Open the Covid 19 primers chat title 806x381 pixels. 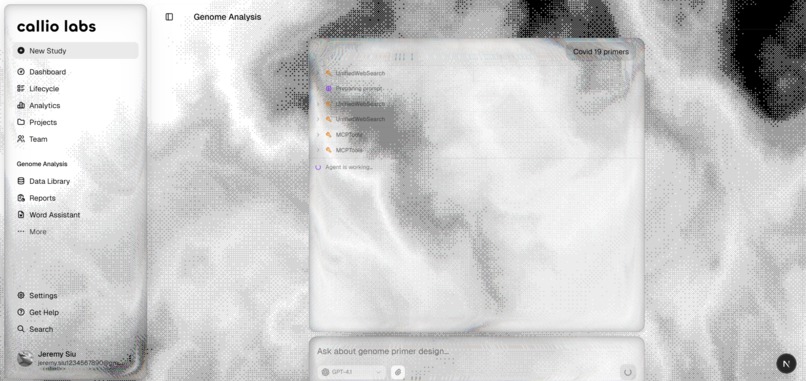point(601,52)
